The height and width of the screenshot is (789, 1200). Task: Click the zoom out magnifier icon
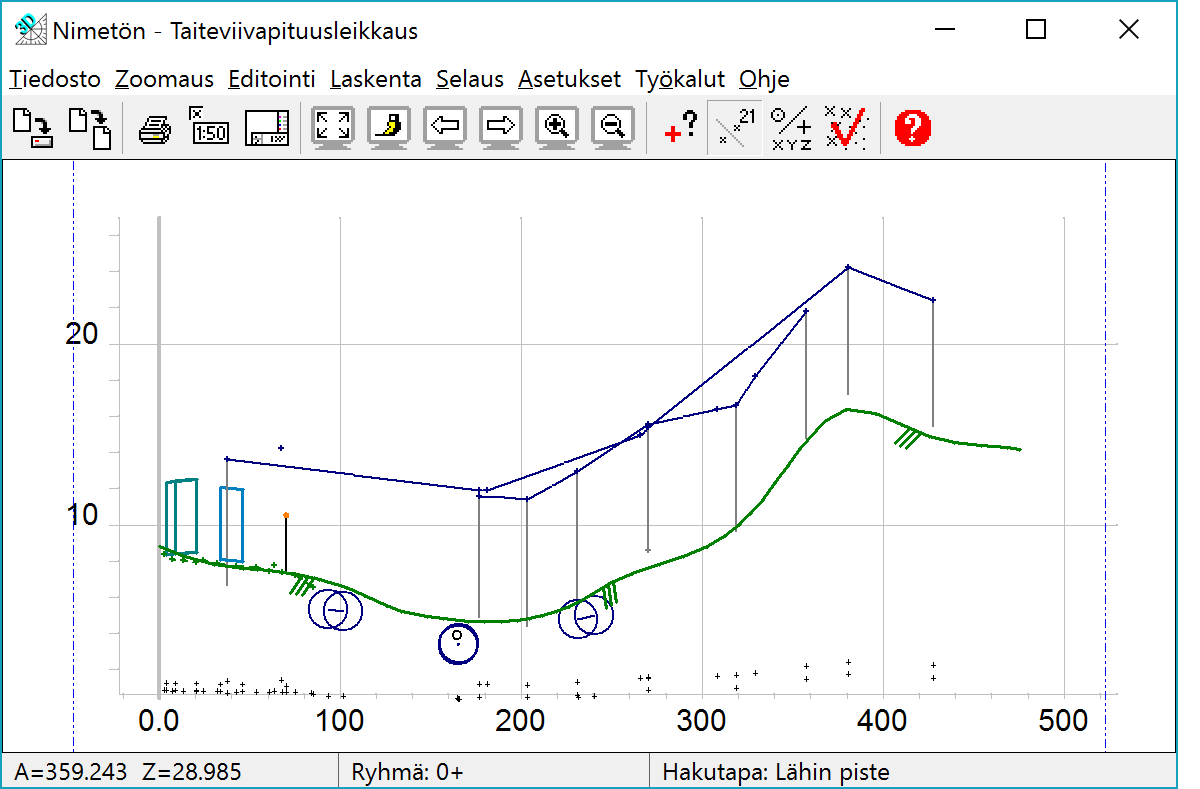(613, 127)
